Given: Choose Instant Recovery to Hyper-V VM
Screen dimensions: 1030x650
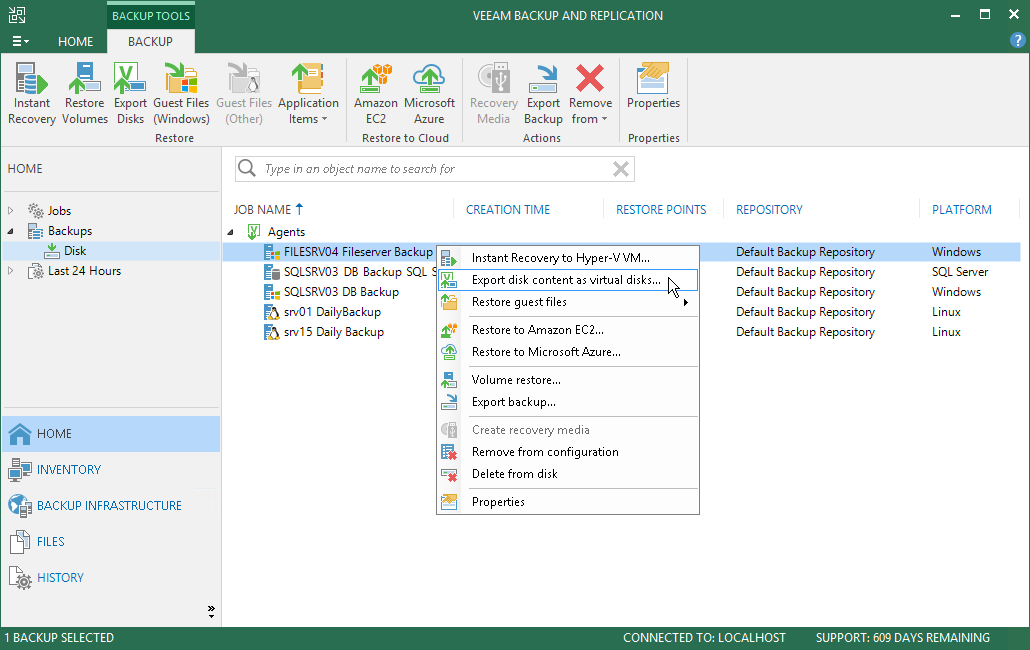Looking at the screenshot, I should (568, 258).
